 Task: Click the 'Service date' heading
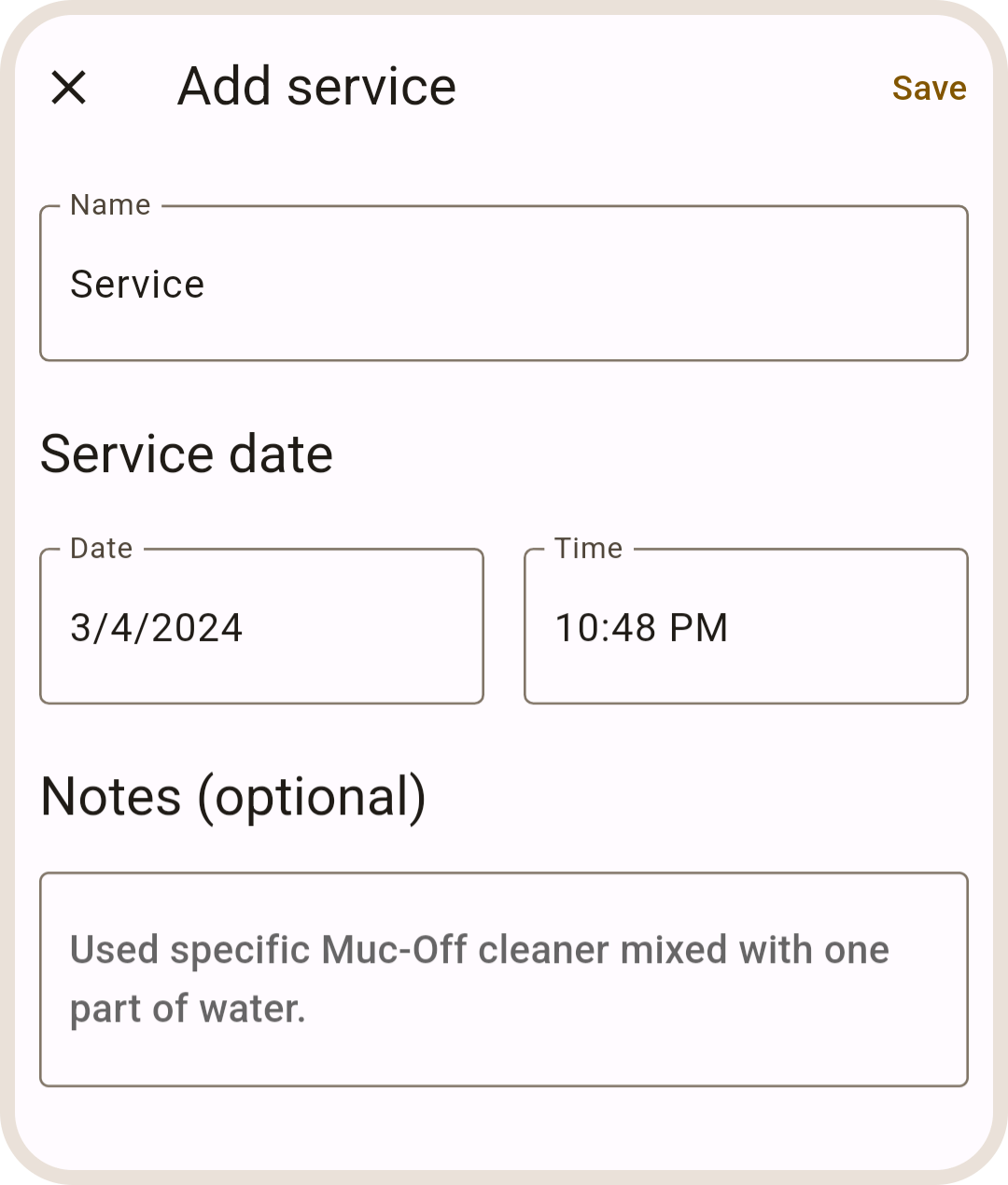[187, 454]
